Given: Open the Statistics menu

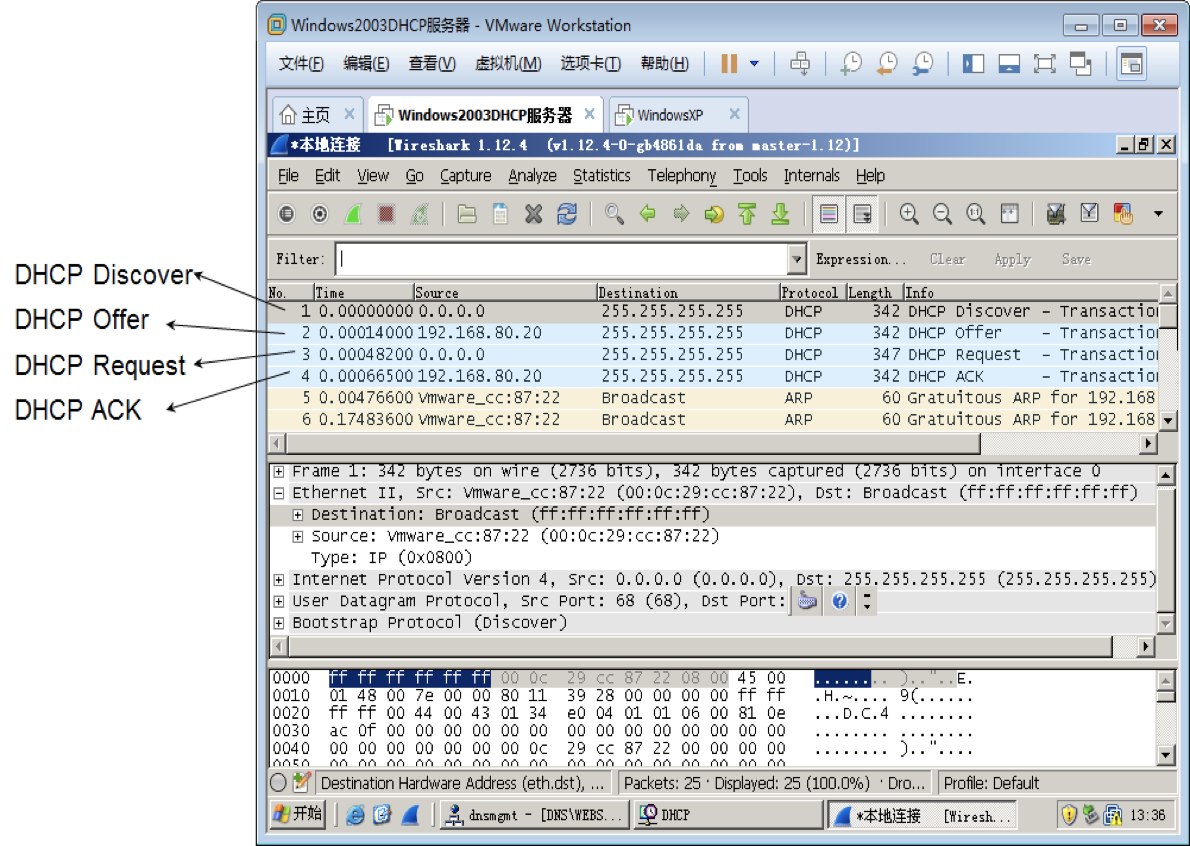Looking at the screenshot, I should pyautogui.click(x=601, y=176).
